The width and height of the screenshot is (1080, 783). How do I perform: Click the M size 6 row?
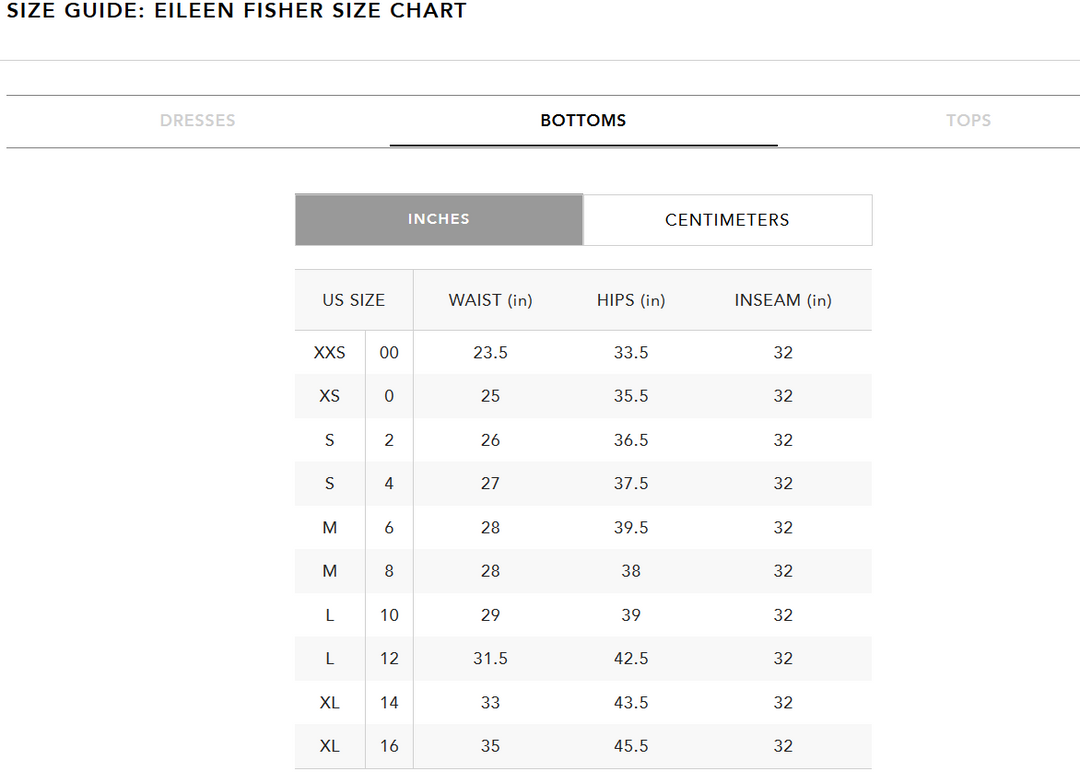coord(330,527)
